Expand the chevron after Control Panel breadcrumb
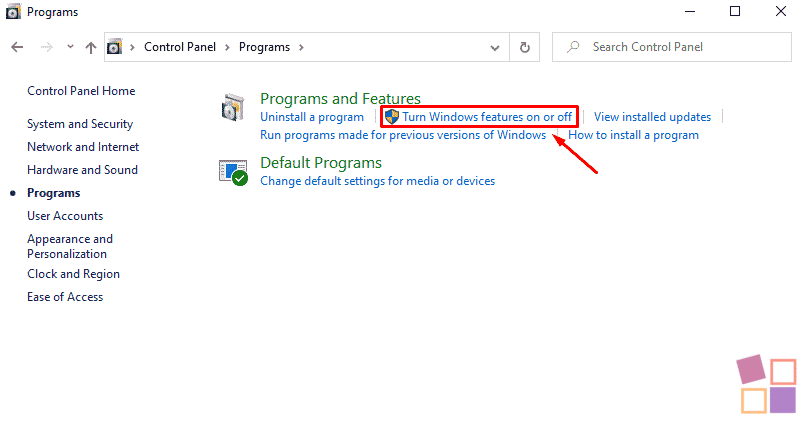Viewport: 801px width, 425px height. click(x=227, y=48)
